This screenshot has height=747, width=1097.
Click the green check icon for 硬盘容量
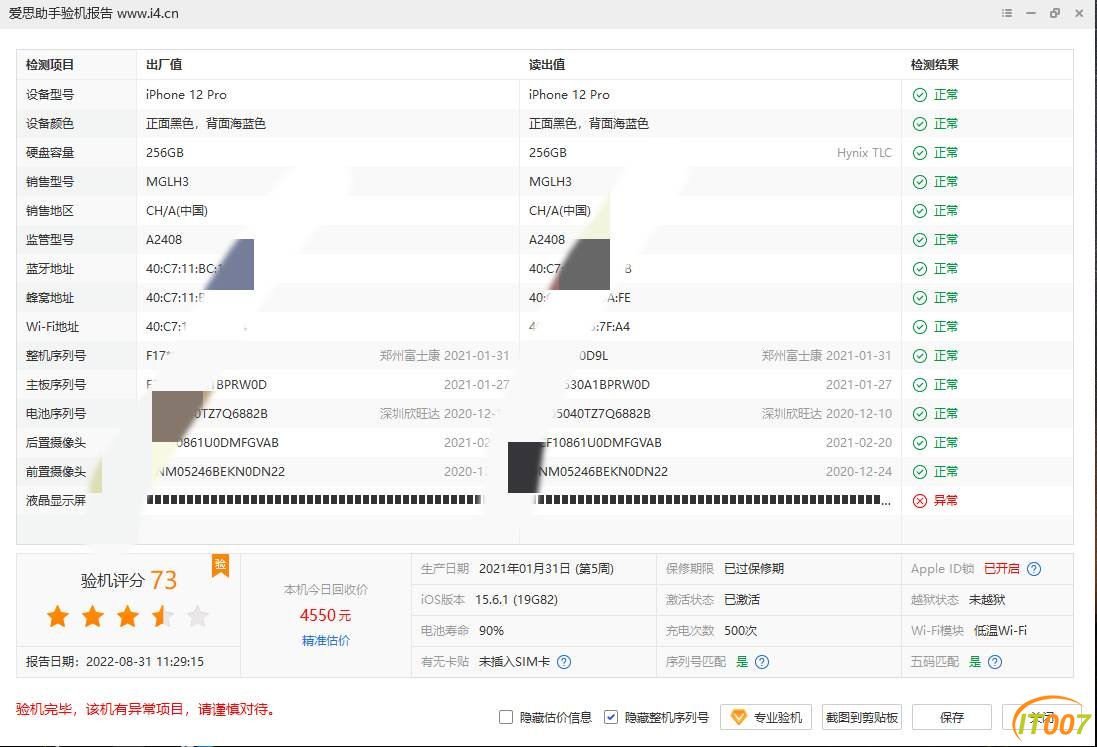pos(920,153)
